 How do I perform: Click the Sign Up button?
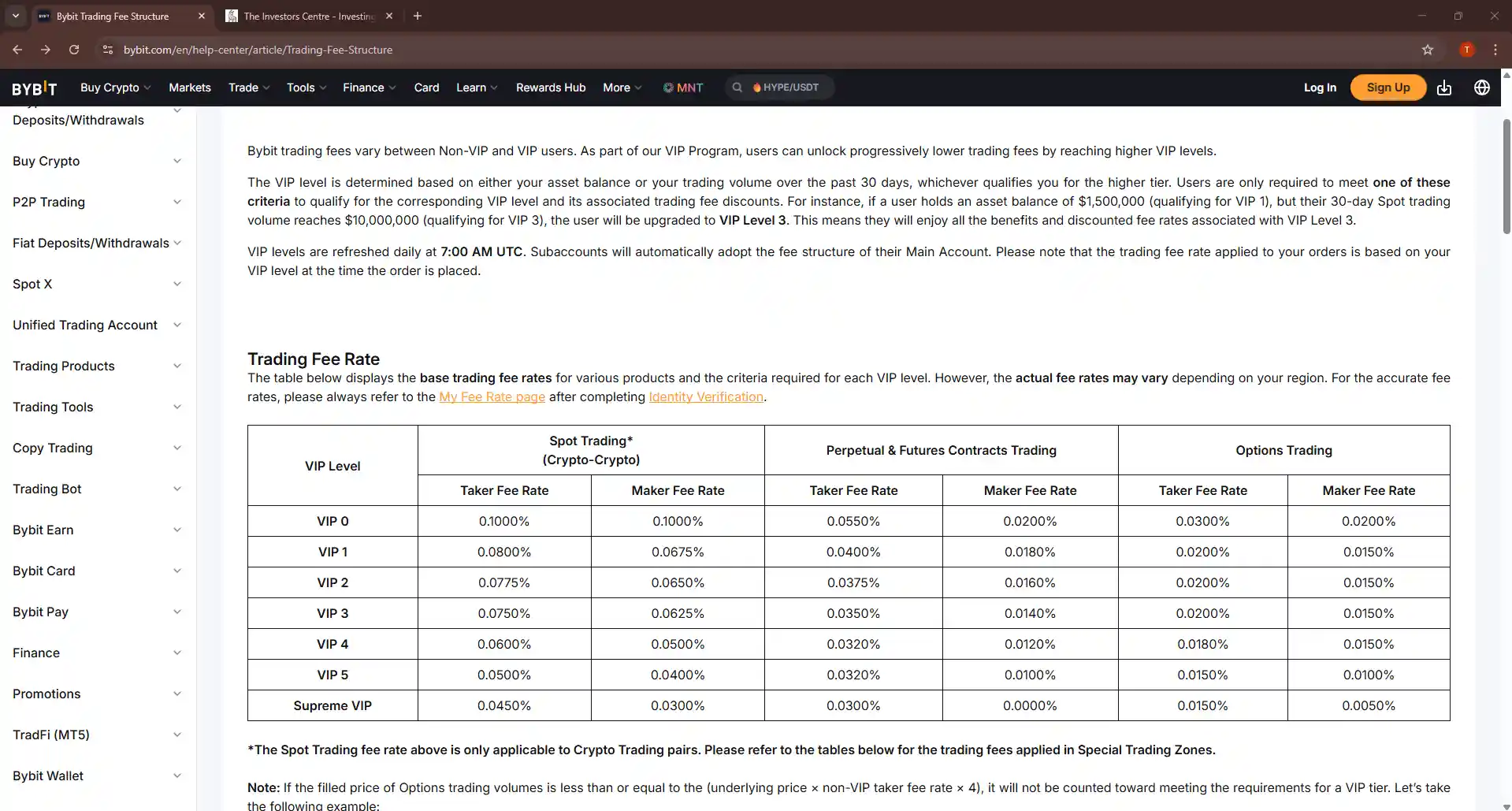(1388, 87)
